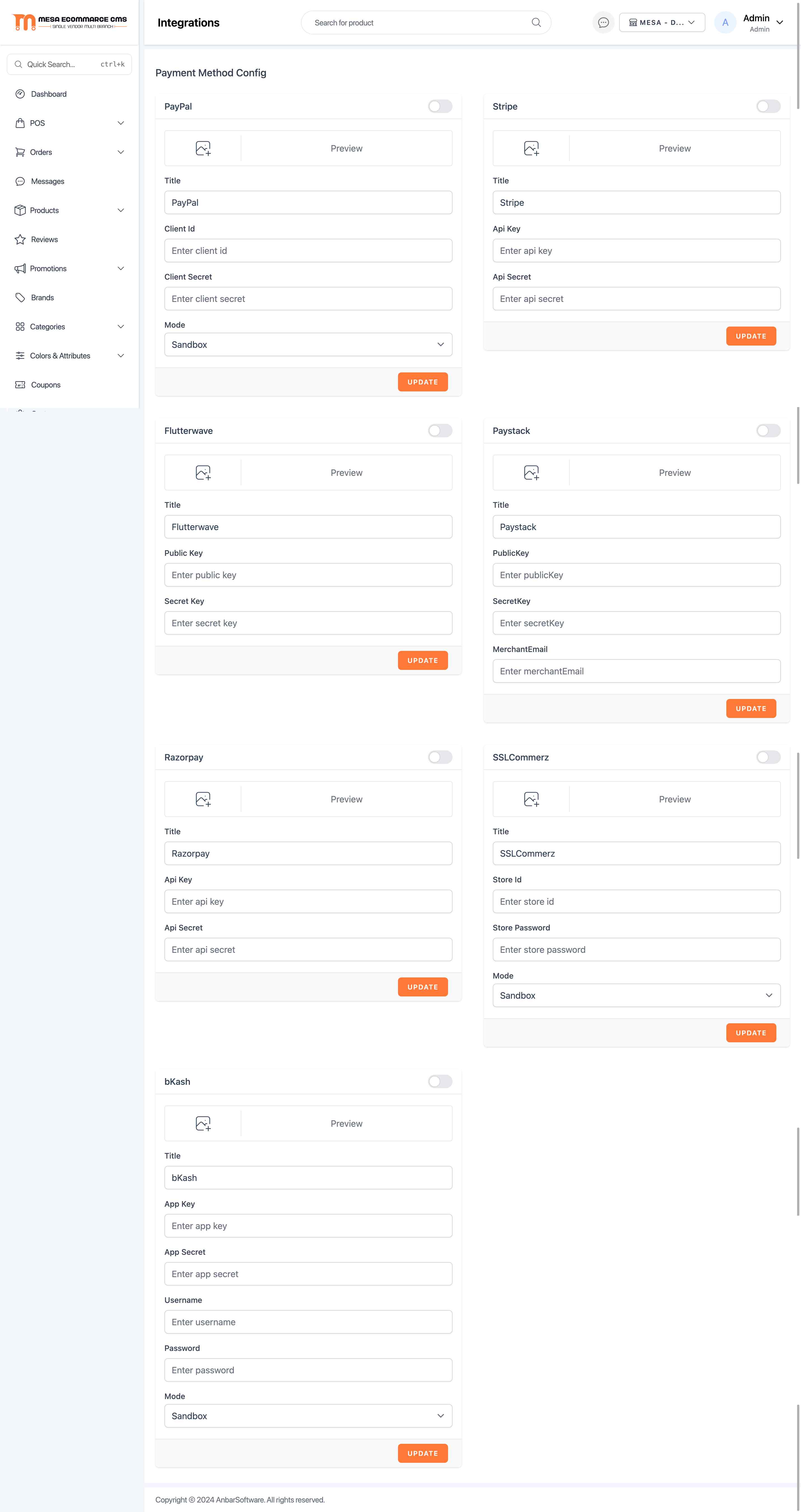Enable the Razorpay payment toggle
This screenshot has height=1512, width=801.
(440, 757)
